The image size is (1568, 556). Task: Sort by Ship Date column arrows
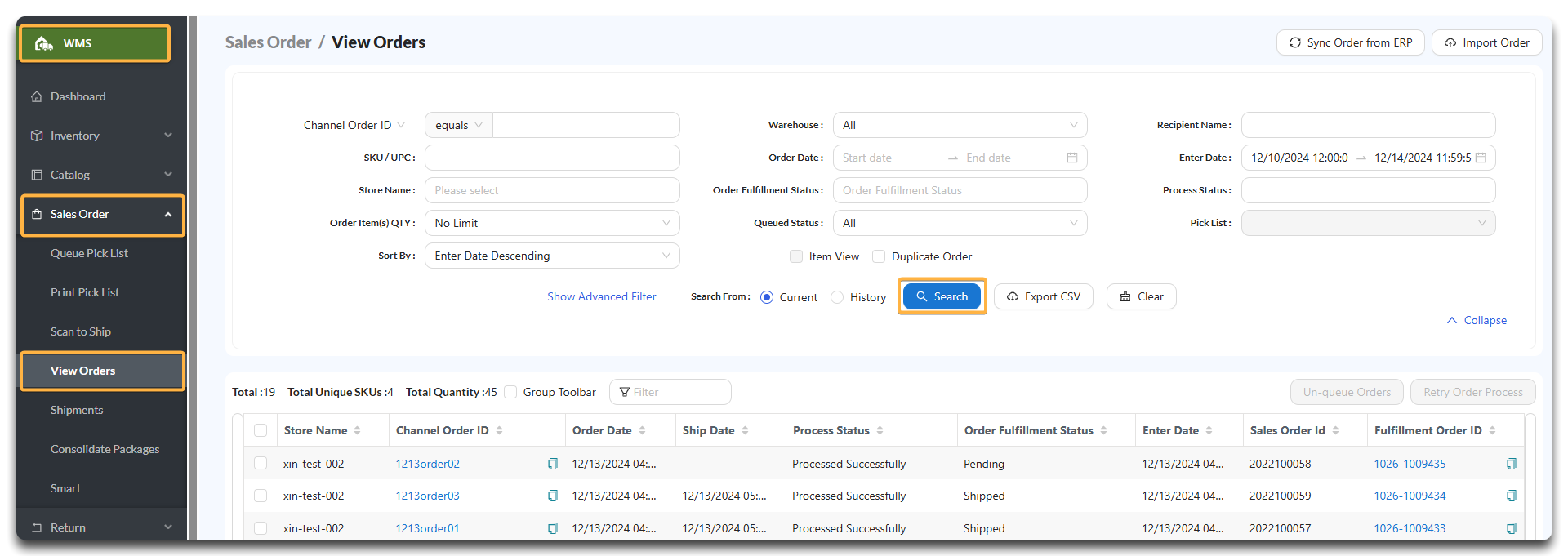[x=745, y=430]
